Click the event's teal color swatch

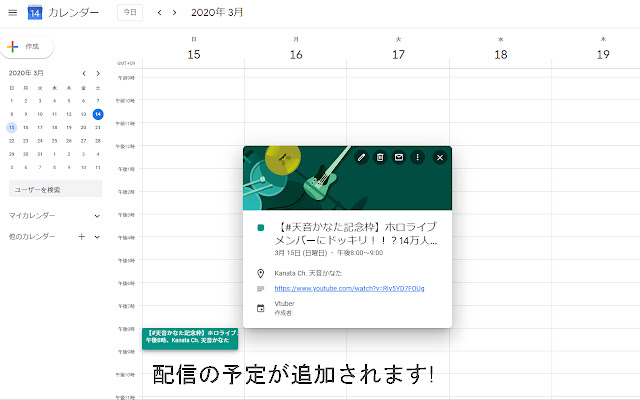pyautogui.click(x=261, y=227)
